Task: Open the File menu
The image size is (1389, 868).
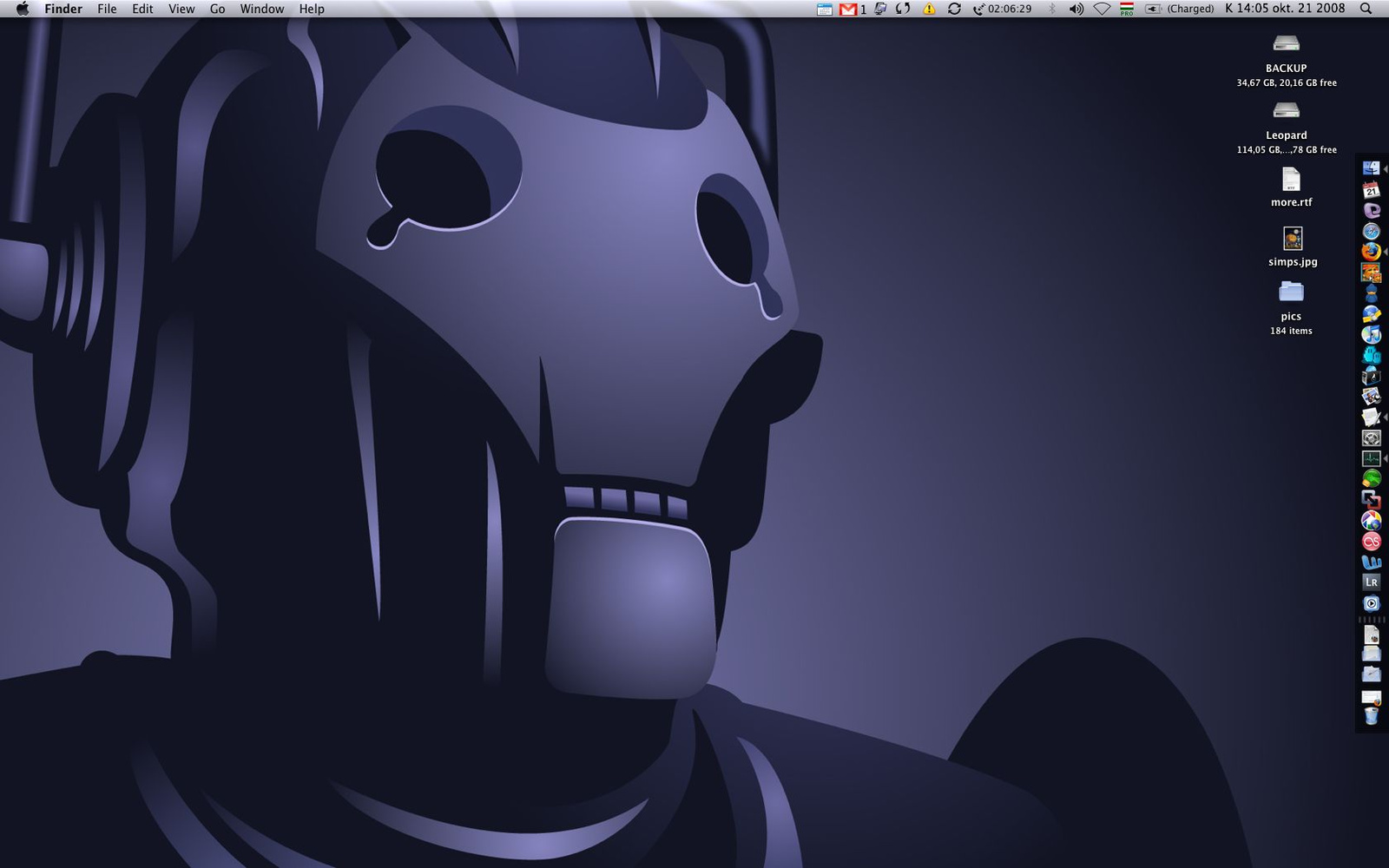Action: 107,9
